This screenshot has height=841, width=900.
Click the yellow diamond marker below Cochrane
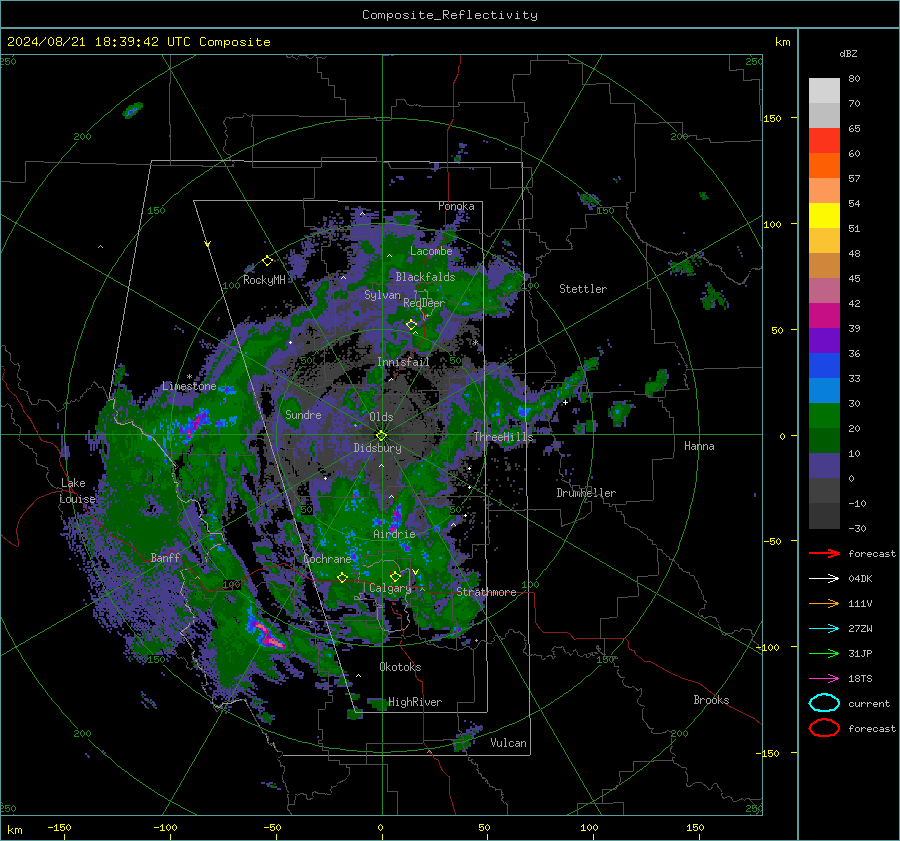(x=342, y=578)
